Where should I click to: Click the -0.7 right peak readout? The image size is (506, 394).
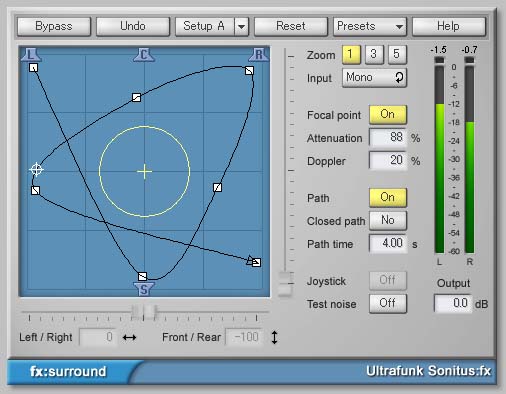point(469,50)
